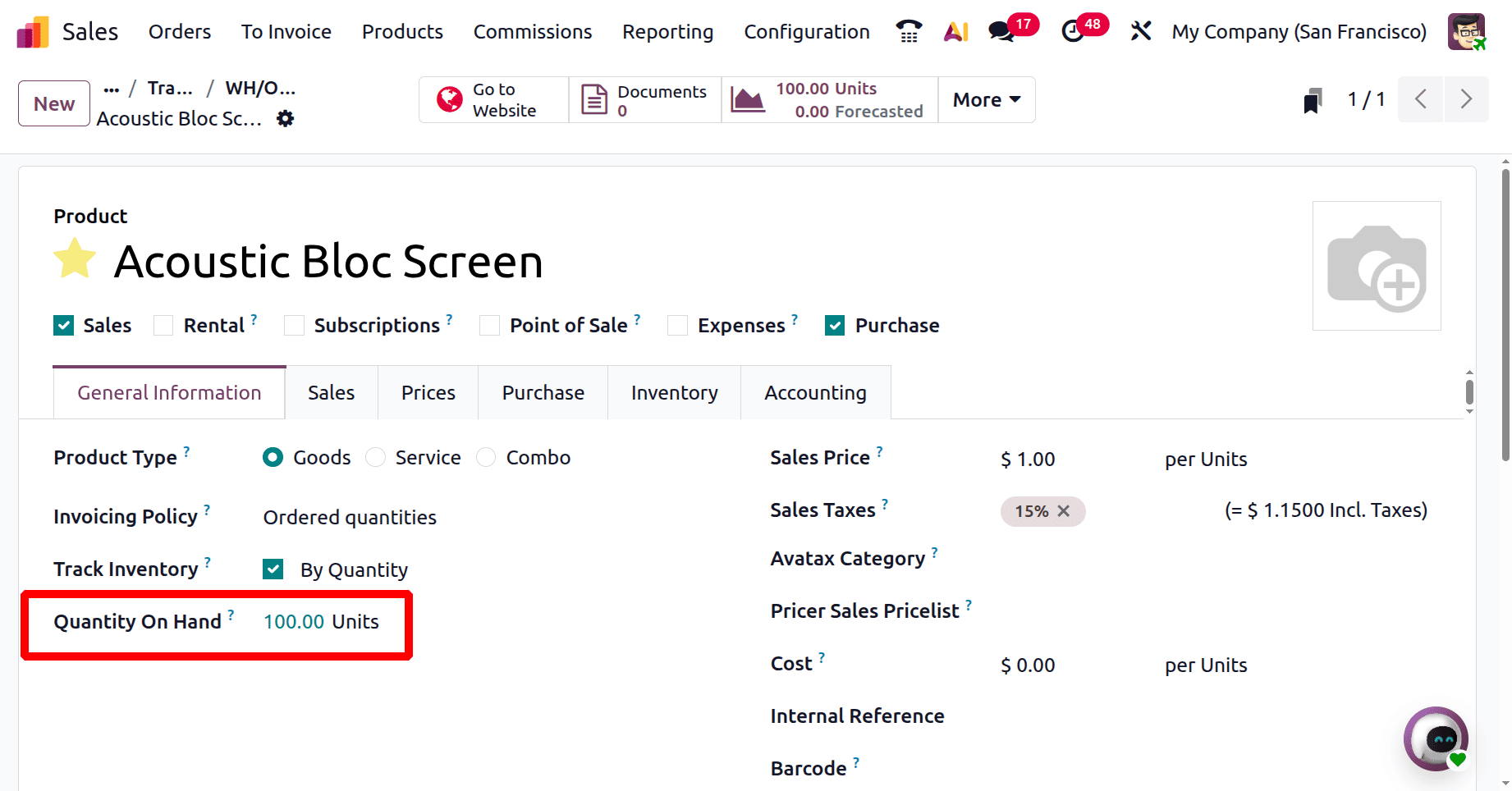Open the debug tools icon
Image resolution: width=1512 pixels, height=791 pixels.
1140,31
